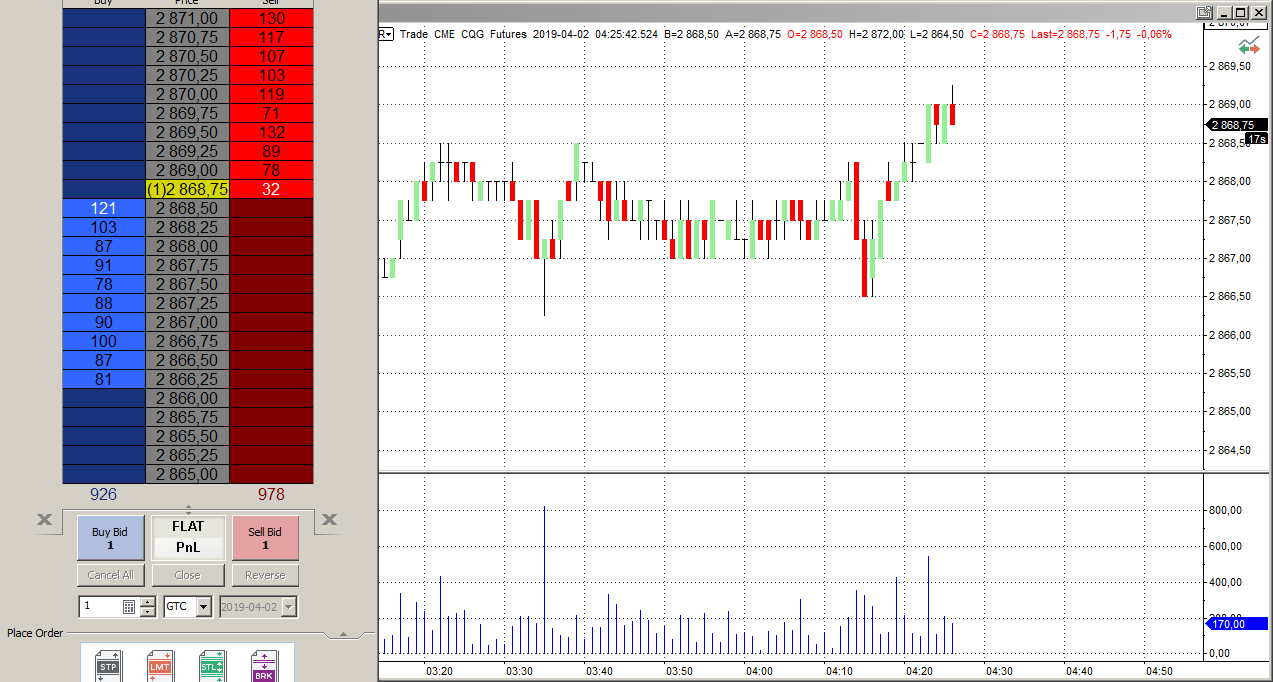This screenshot has width=1273, height=682.
Task: Click buy size 100 at 2 866,75
Action: 104,341
